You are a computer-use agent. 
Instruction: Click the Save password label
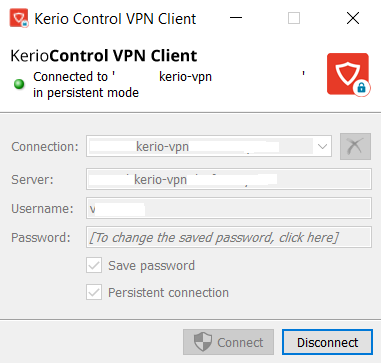coord(151,266)
